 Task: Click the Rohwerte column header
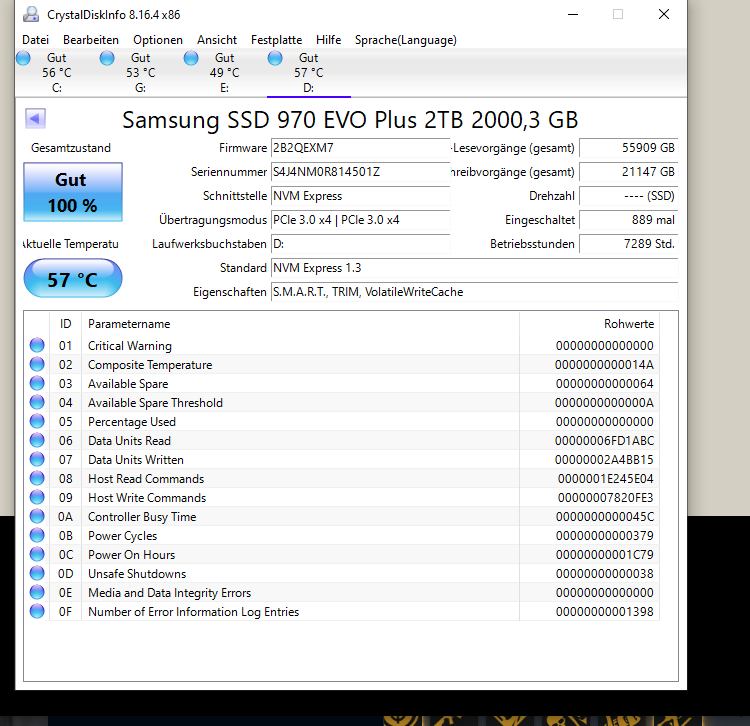(x=589, y=324)
